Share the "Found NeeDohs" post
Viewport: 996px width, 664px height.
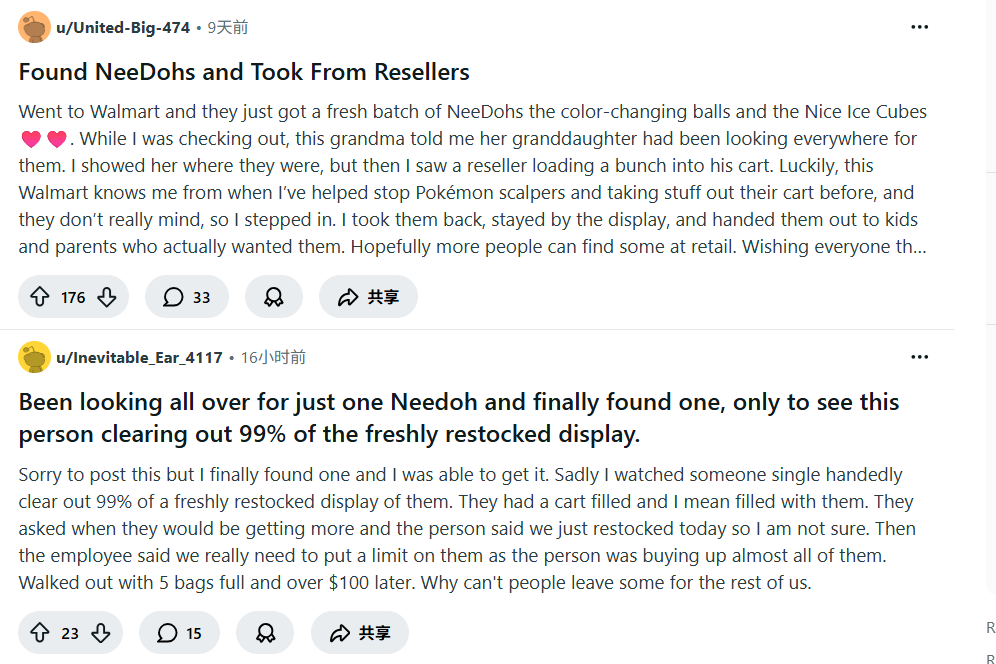[368, 297]
